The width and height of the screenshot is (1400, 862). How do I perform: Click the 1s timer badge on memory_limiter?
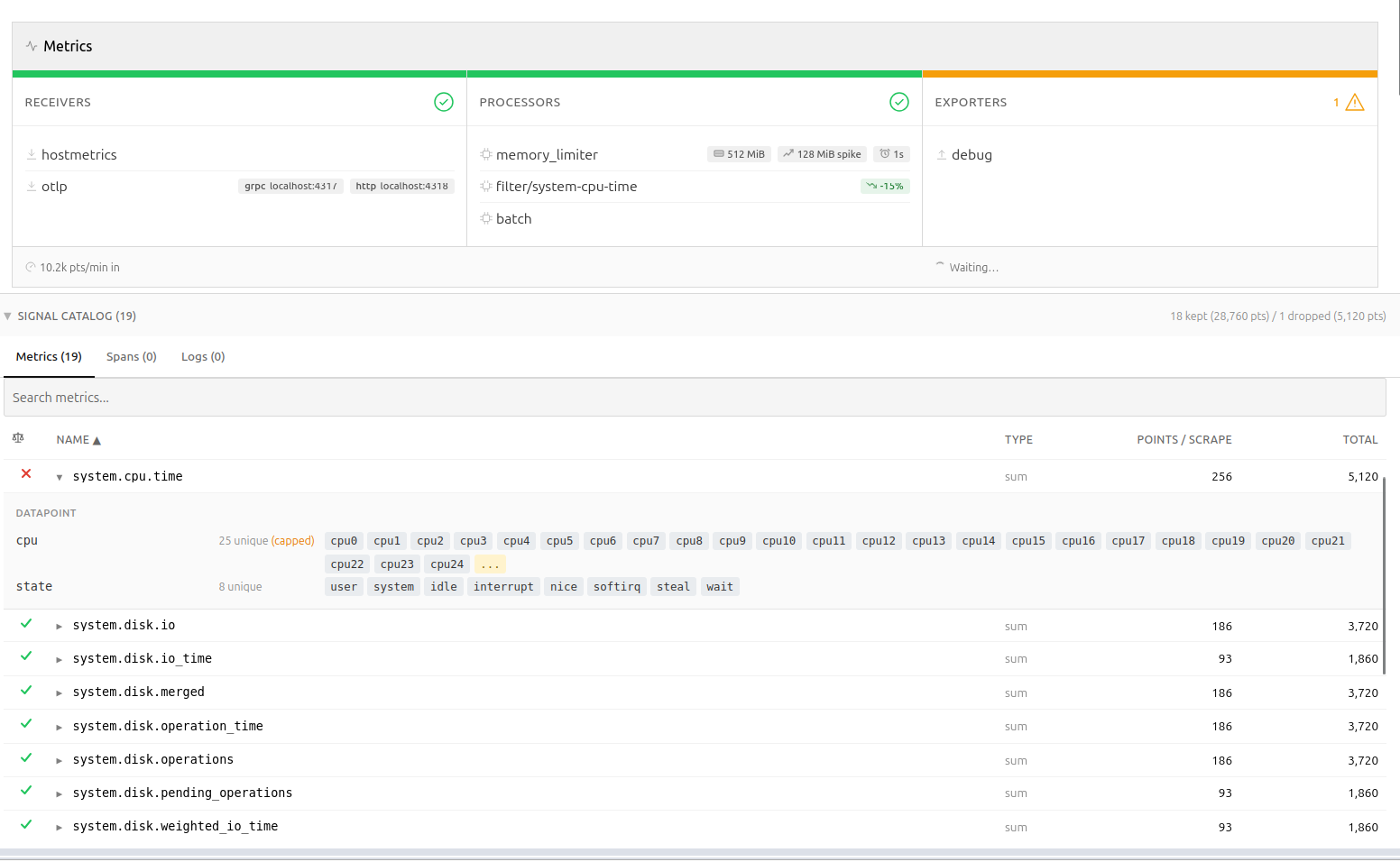tap(891, 153)
